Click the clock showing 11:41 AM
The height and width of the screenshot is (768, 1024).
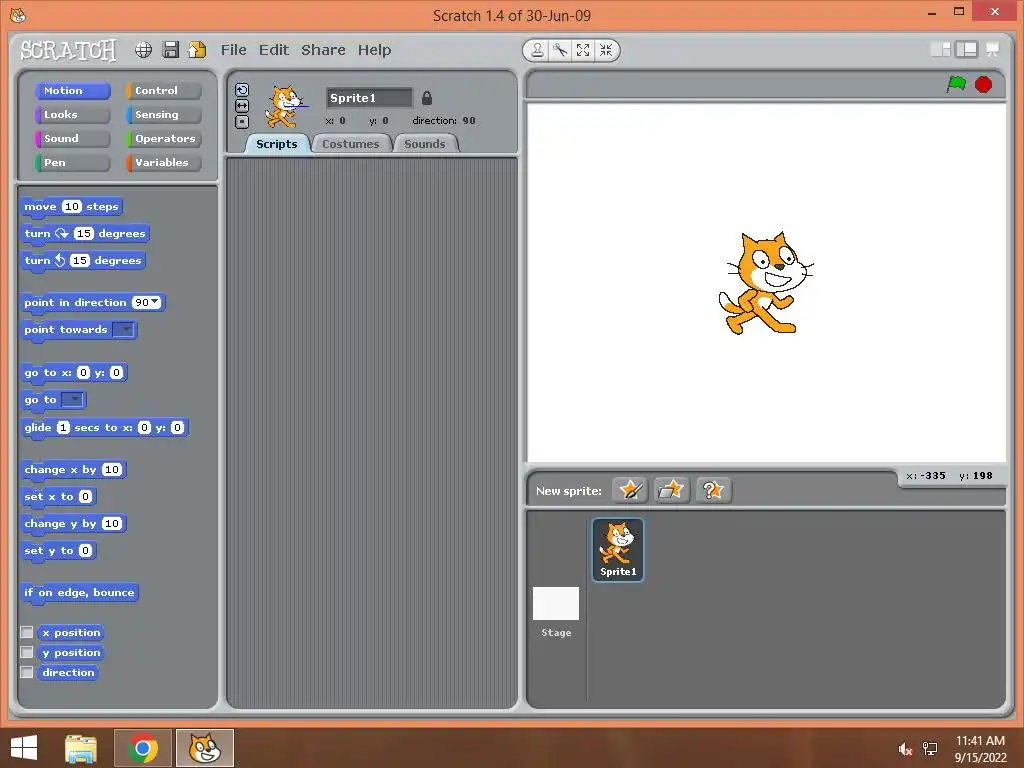(x=980, y=741)
